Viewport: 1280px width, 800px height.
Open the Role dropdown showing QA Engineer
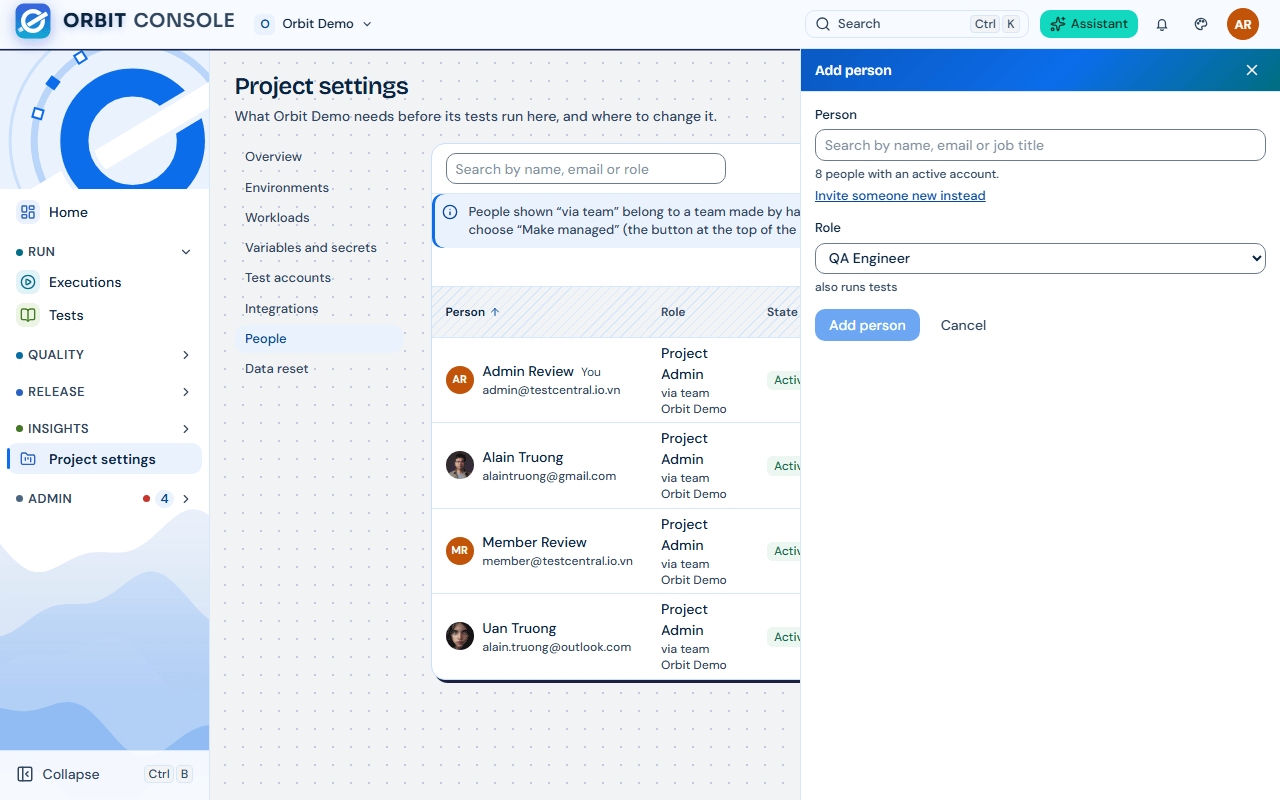(x=1040, y=258)
